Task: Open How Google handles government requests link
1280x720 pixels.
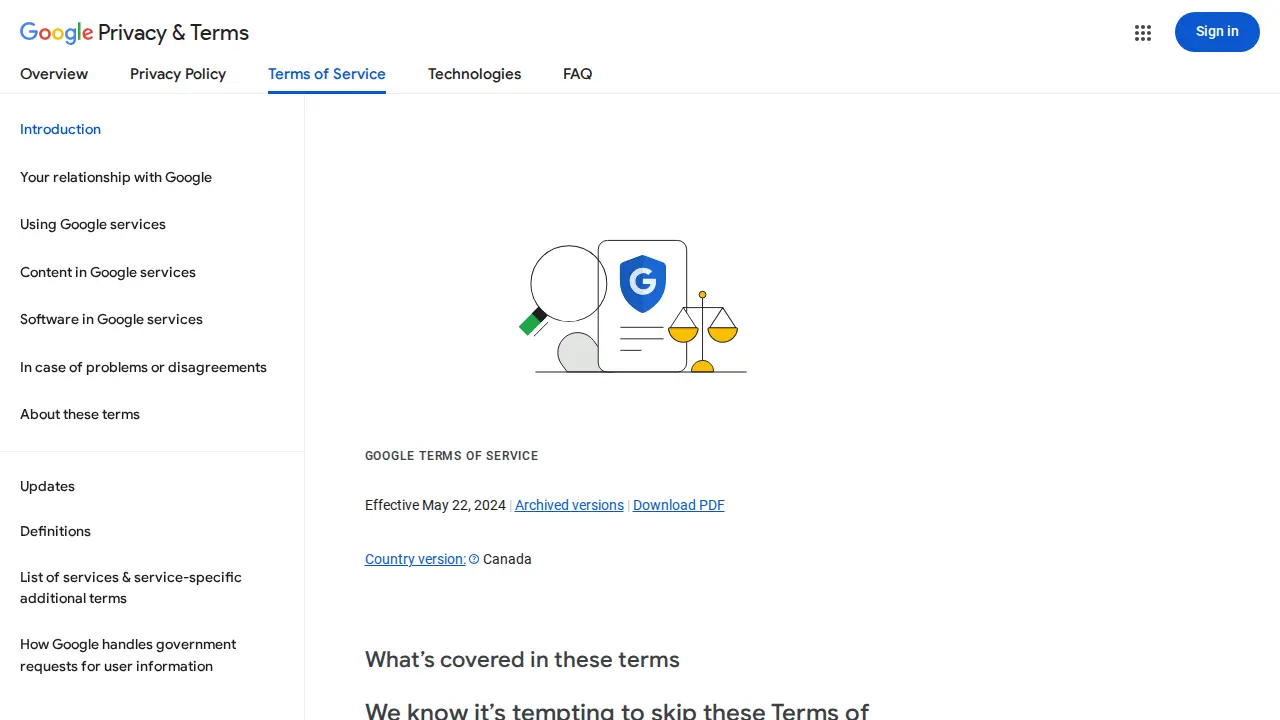Action: (x=128, y=655)
